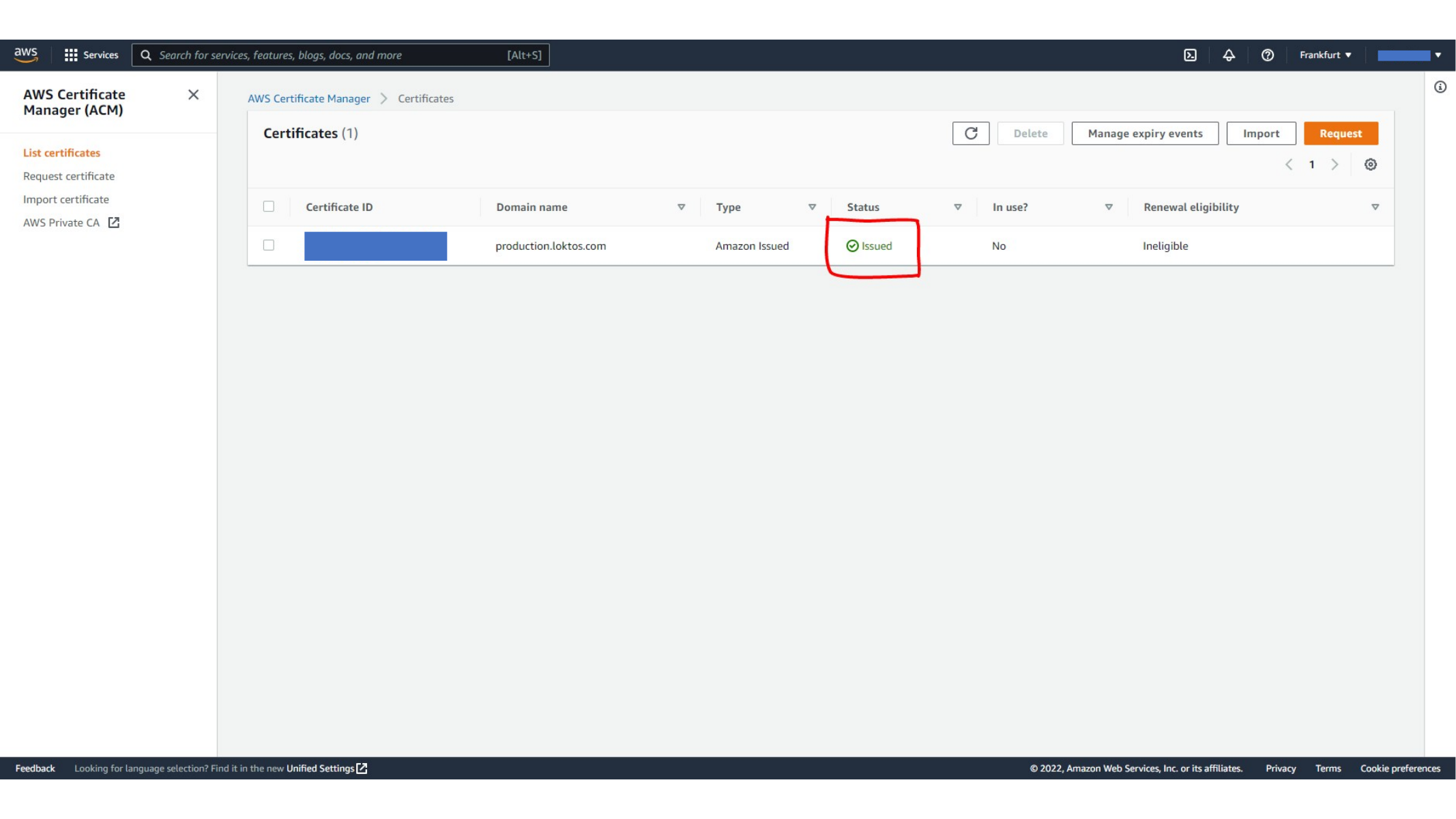1456x819 pixels.
Task: Click the Issued status cell
Action: pos(869,246)
